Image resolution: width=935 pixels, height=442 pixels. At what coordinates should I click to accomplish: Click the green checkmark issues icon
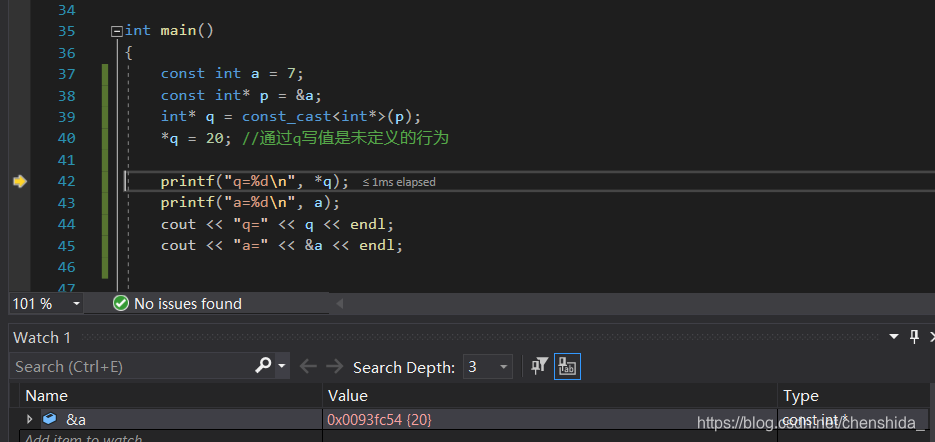(x=120, y=304)
